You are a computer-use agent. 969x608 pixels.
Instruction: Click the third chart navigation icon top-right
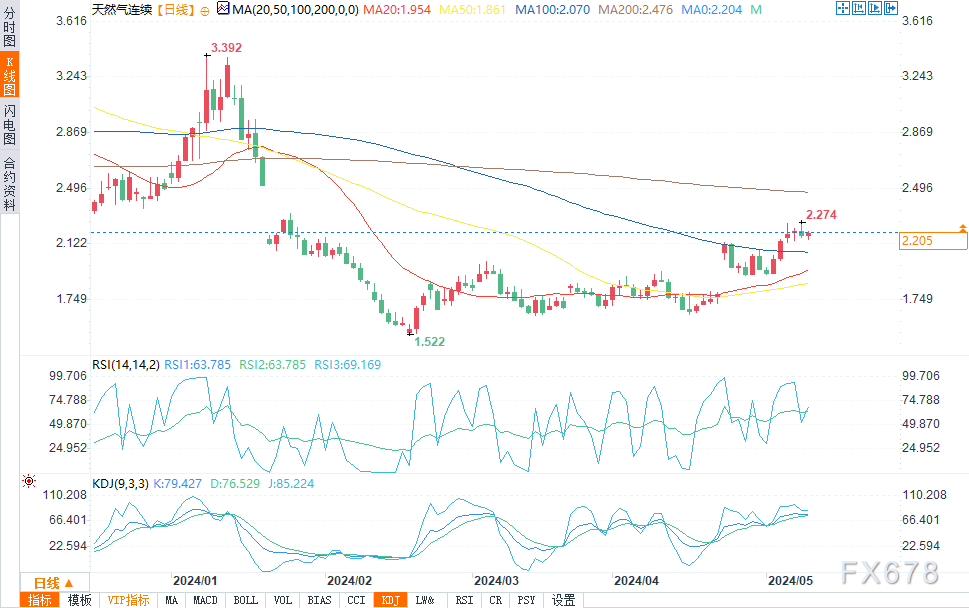[x=875, y=8]
